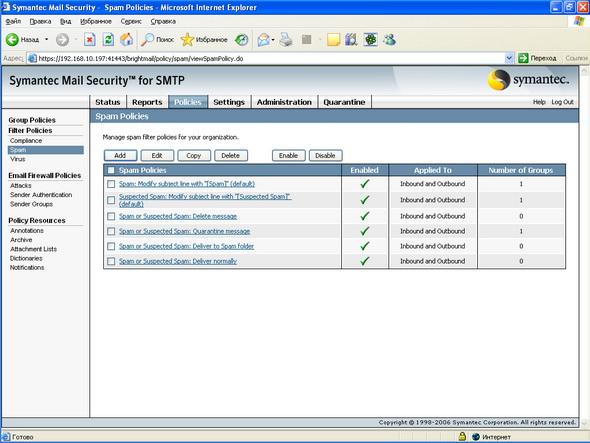Select Virus in Filter Policies sidebar
Viewport: 590px width, 443px height.
point(18,159)
